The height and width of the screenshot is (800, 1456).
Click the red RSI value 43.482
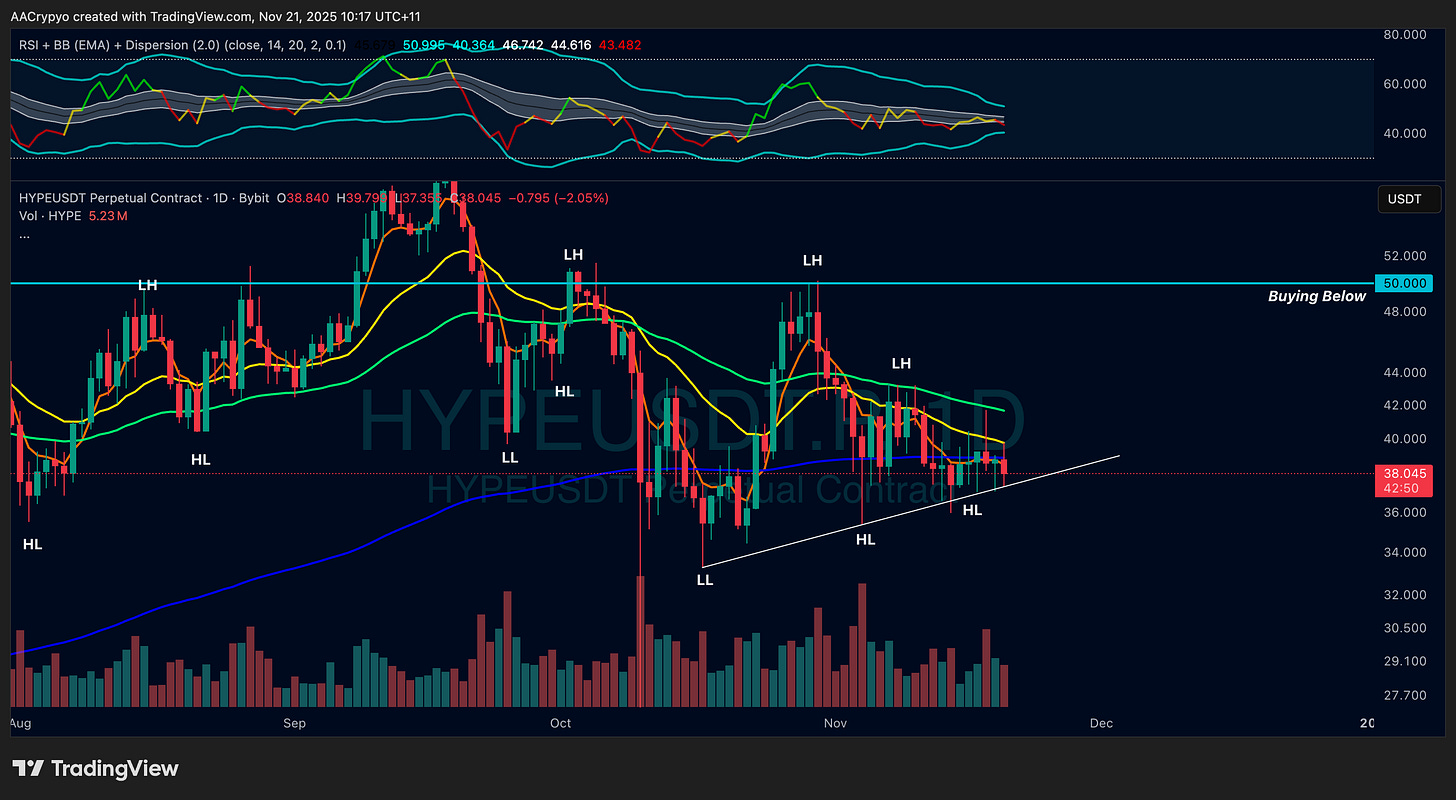point(620,45)
